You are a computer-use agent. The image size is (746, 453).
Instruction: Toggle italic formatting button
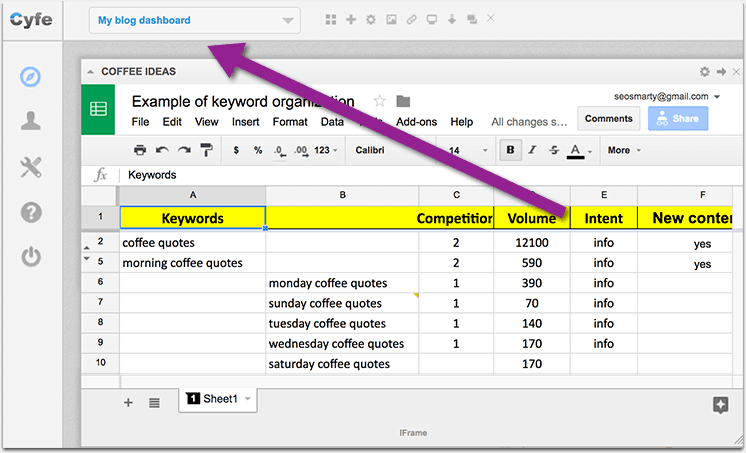coord(532,150)
